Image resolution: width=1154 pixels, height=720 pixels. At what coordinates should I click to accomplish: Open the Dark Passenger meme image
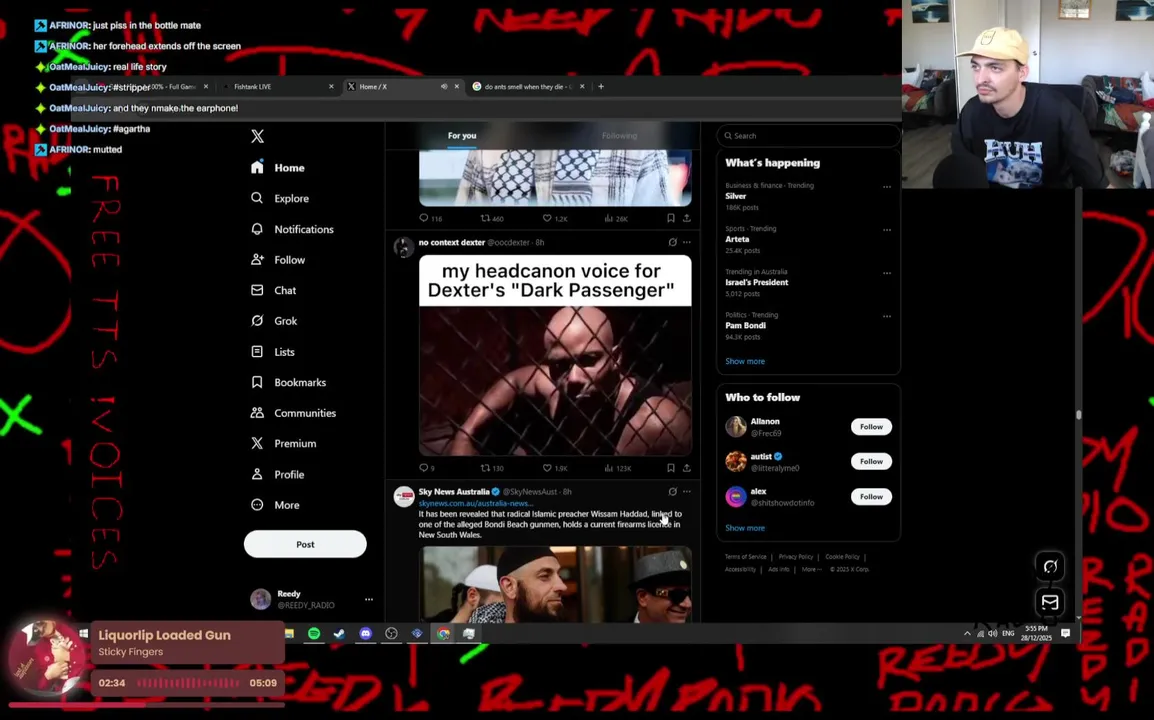pos(555,356)
